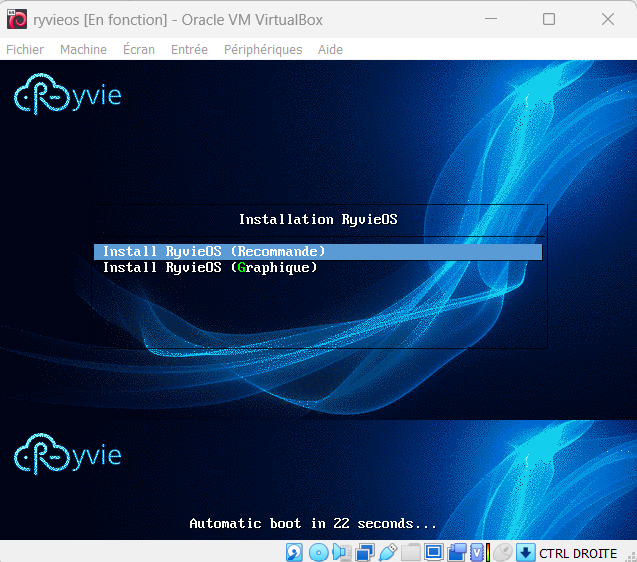Click the window resize grip in status bar

[x=631, y=557]
